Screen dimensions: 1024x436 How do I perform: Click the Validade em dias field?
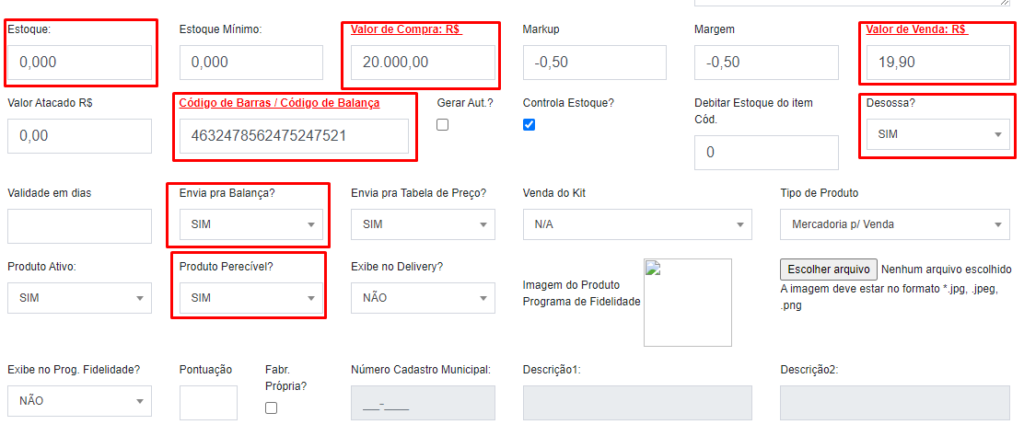coord(79,226)
